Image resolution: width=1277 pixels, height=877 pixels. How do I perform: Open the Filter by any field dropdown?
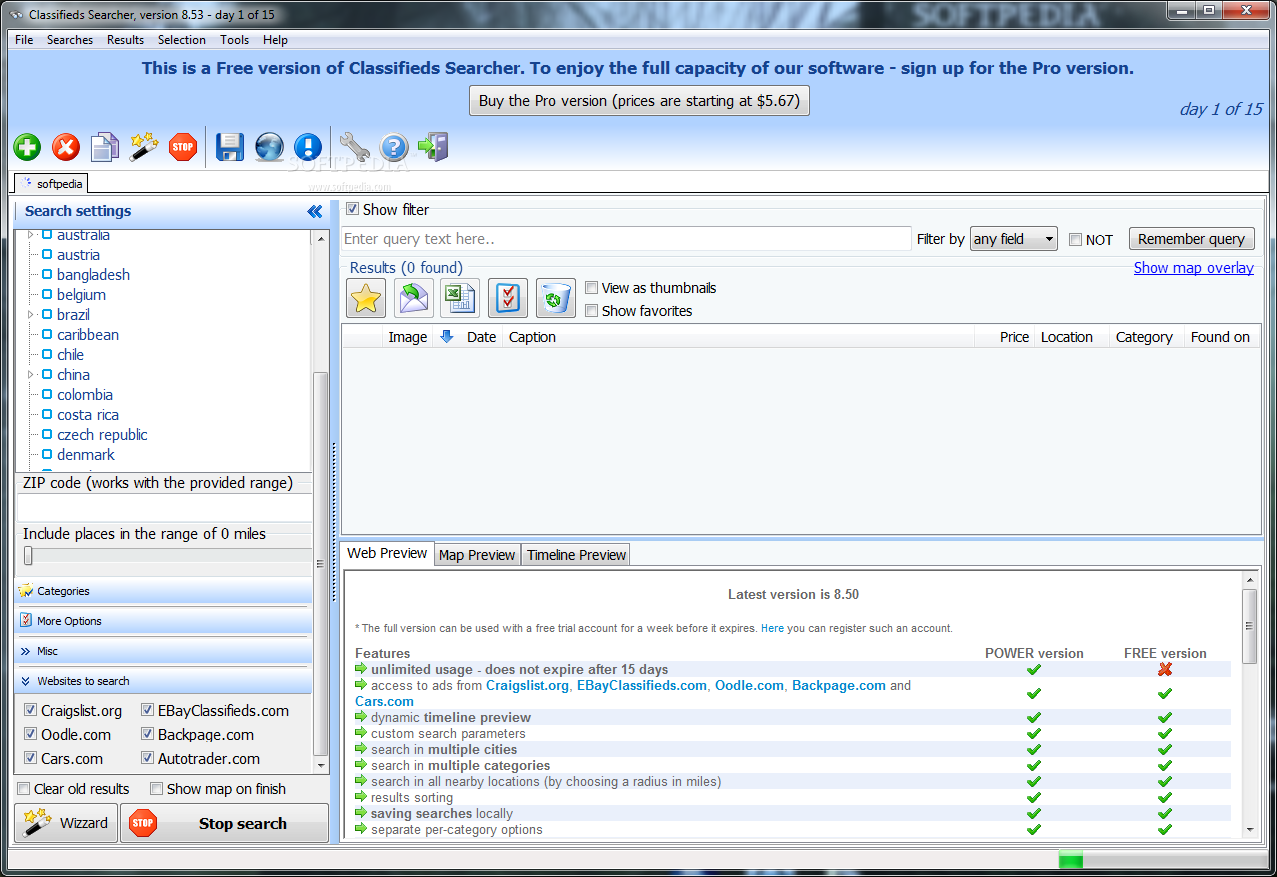click(x=1014, y=239)
